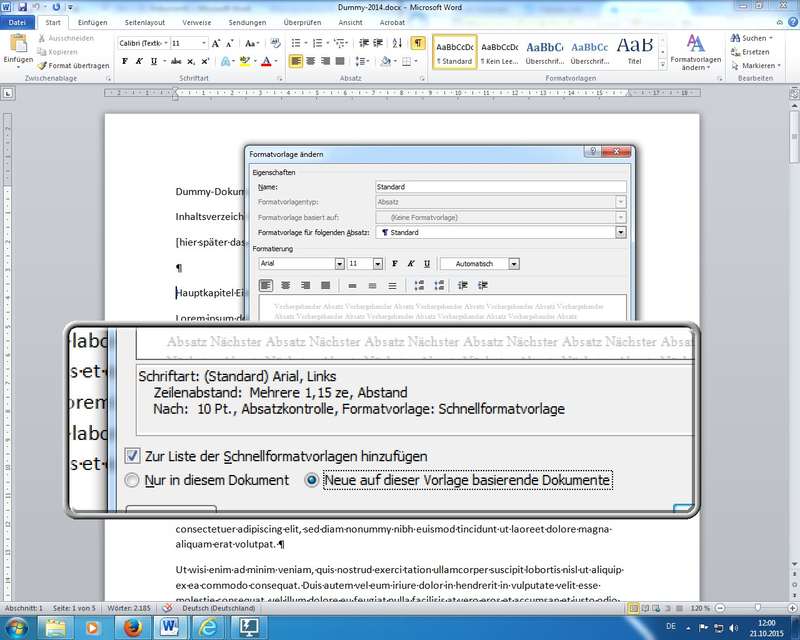Click the Windows Start button

17,627
